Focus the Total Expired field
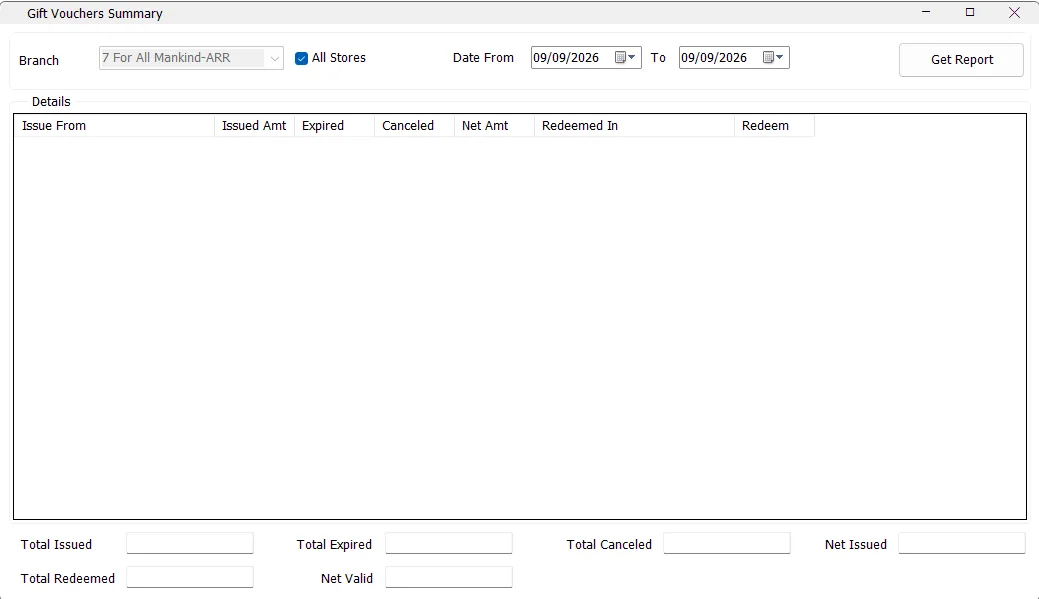 [449, 543]
